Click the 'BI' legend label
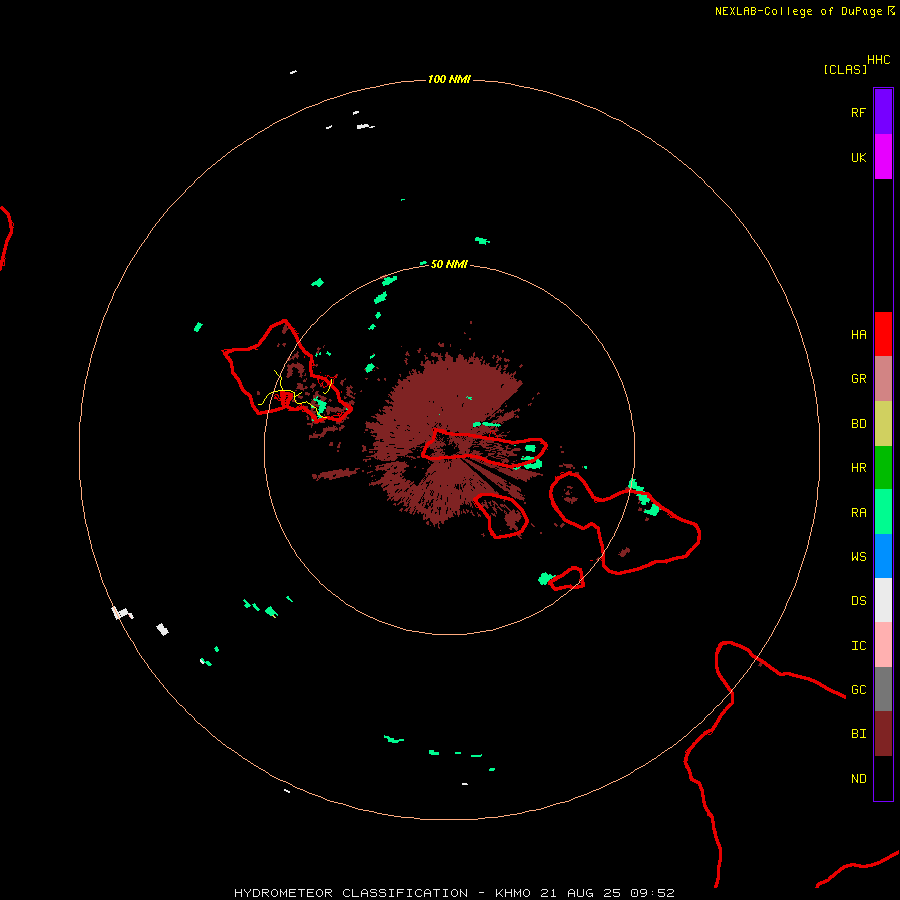This screenshot has width=900, height=900. [858, 734]
